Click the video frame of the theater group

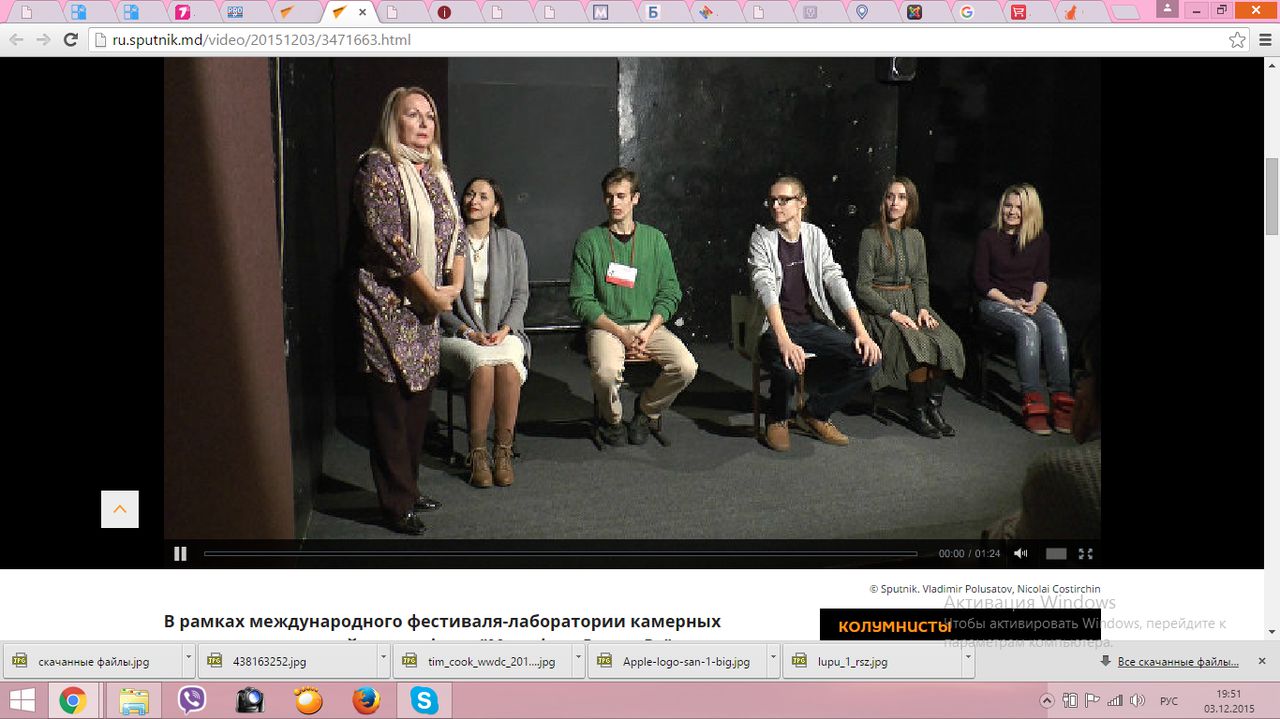click(632, 298)
